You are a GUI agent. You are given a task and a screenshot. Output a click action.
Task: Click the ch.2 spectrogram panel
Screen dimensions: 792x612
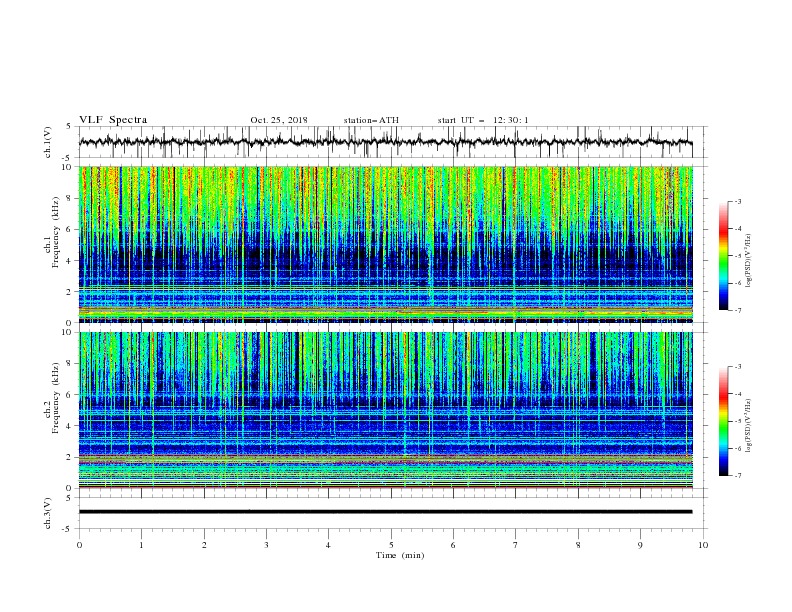click(385, 410)
